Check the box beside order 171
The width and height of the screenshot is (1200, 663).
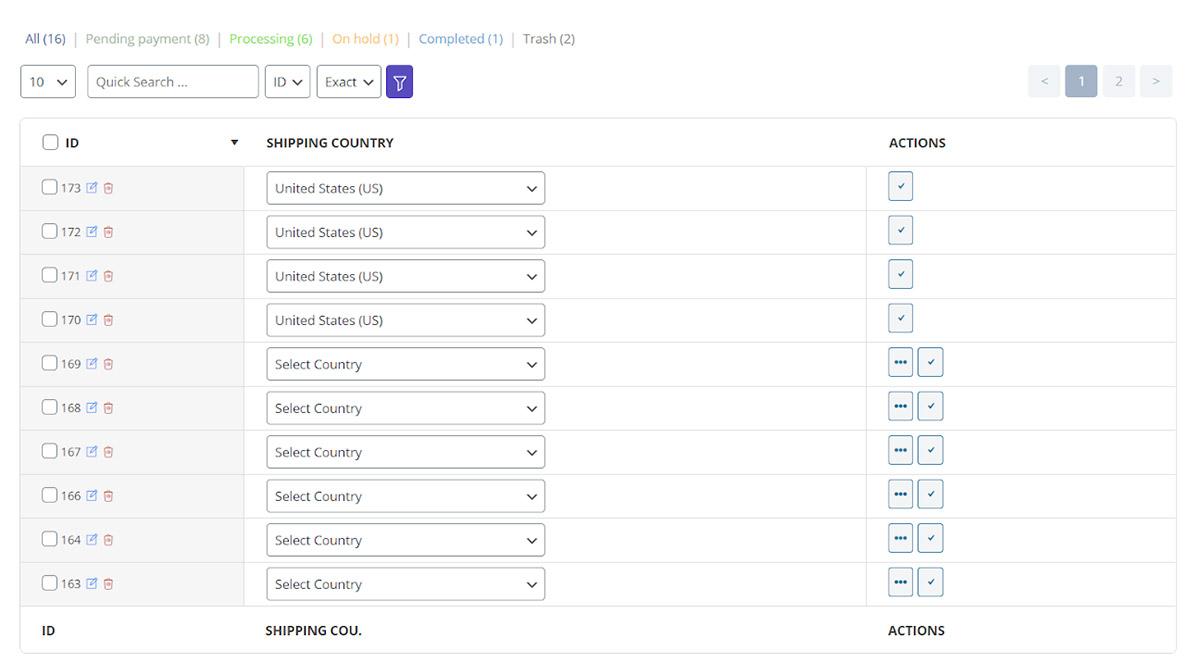49,275
